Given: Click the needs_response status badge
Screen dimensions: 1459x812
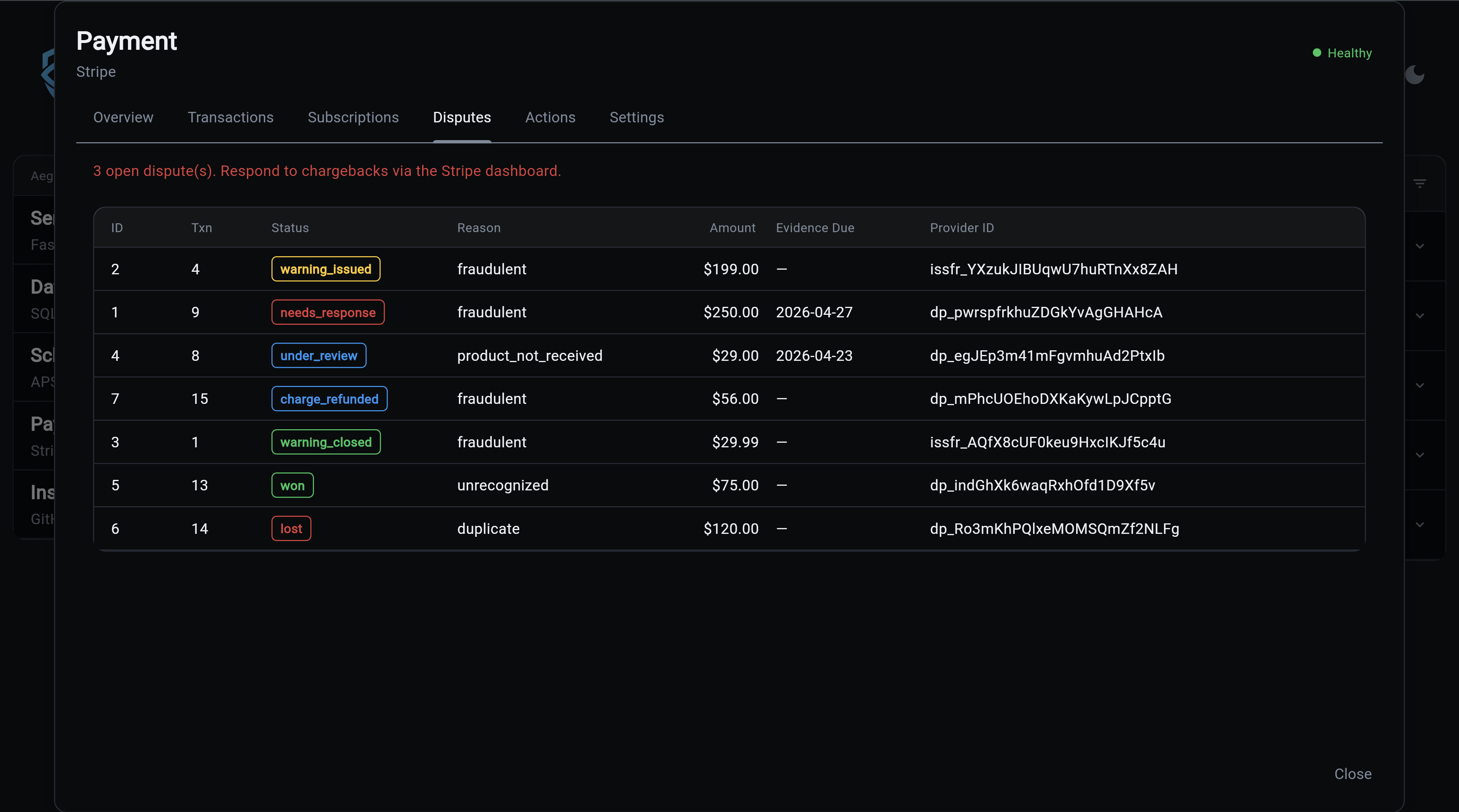Looking at the screenshot, I should pos(327,313).
